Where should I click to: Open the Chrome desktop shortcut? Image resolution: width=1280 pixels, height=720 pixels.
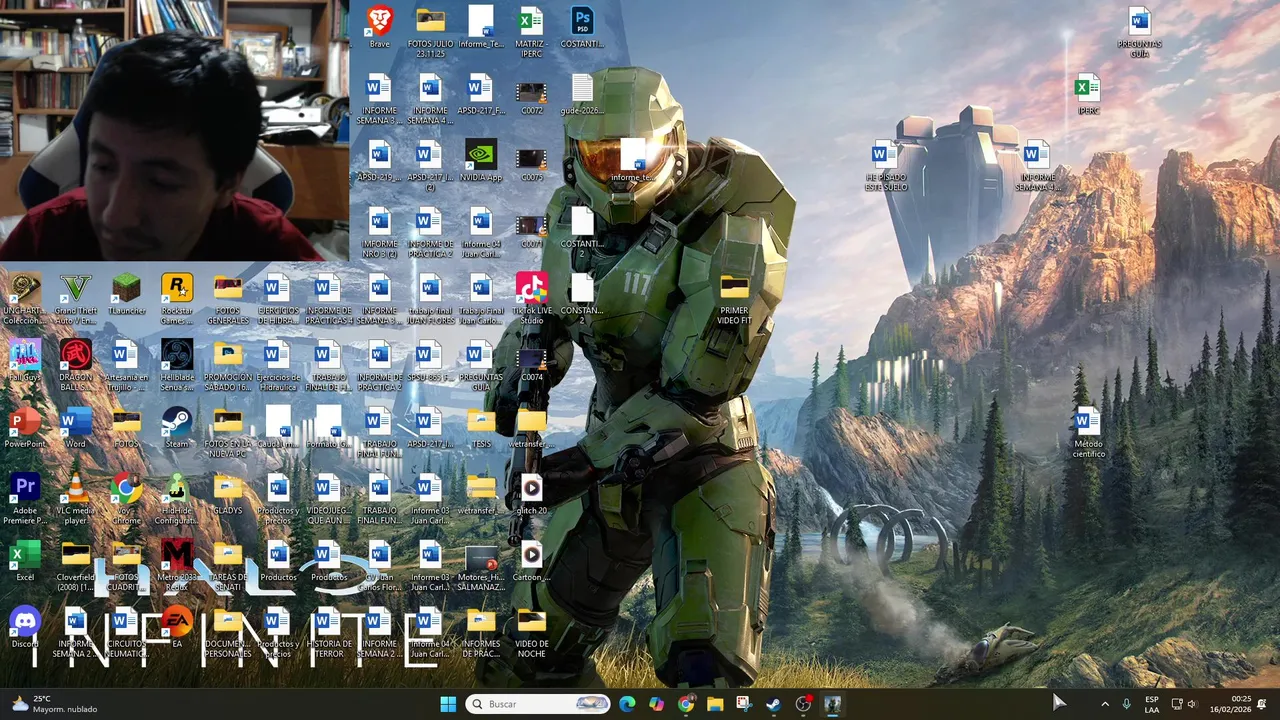(x=126, y=499)
